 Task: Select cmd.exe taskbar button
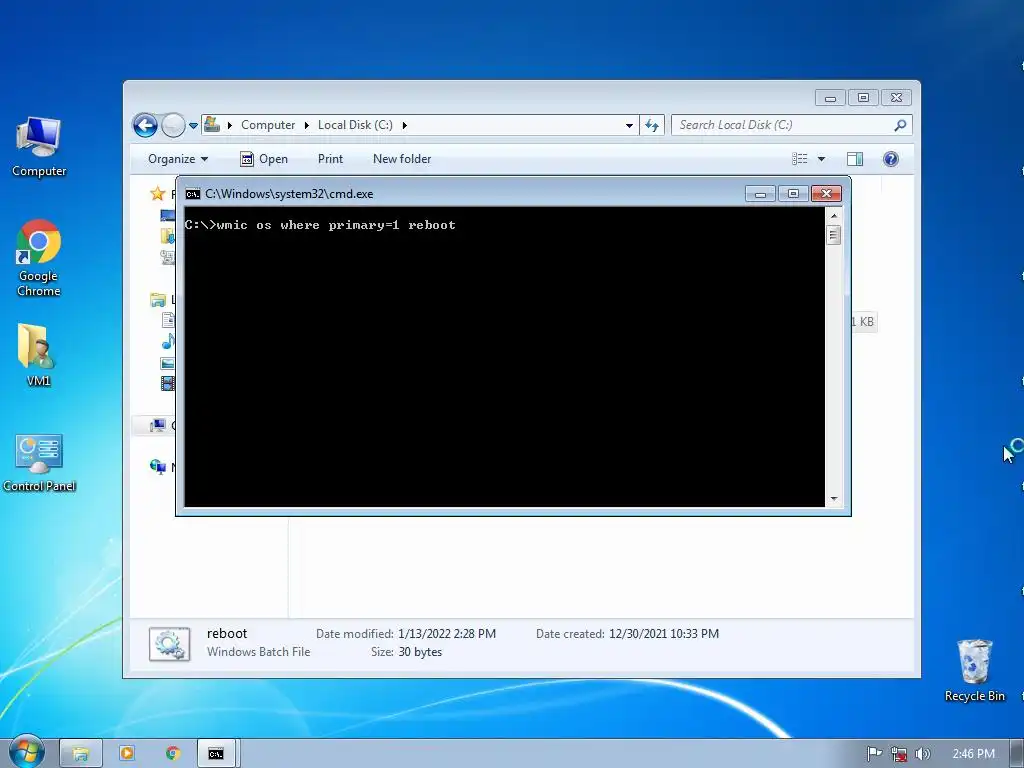tap(216, 754)
